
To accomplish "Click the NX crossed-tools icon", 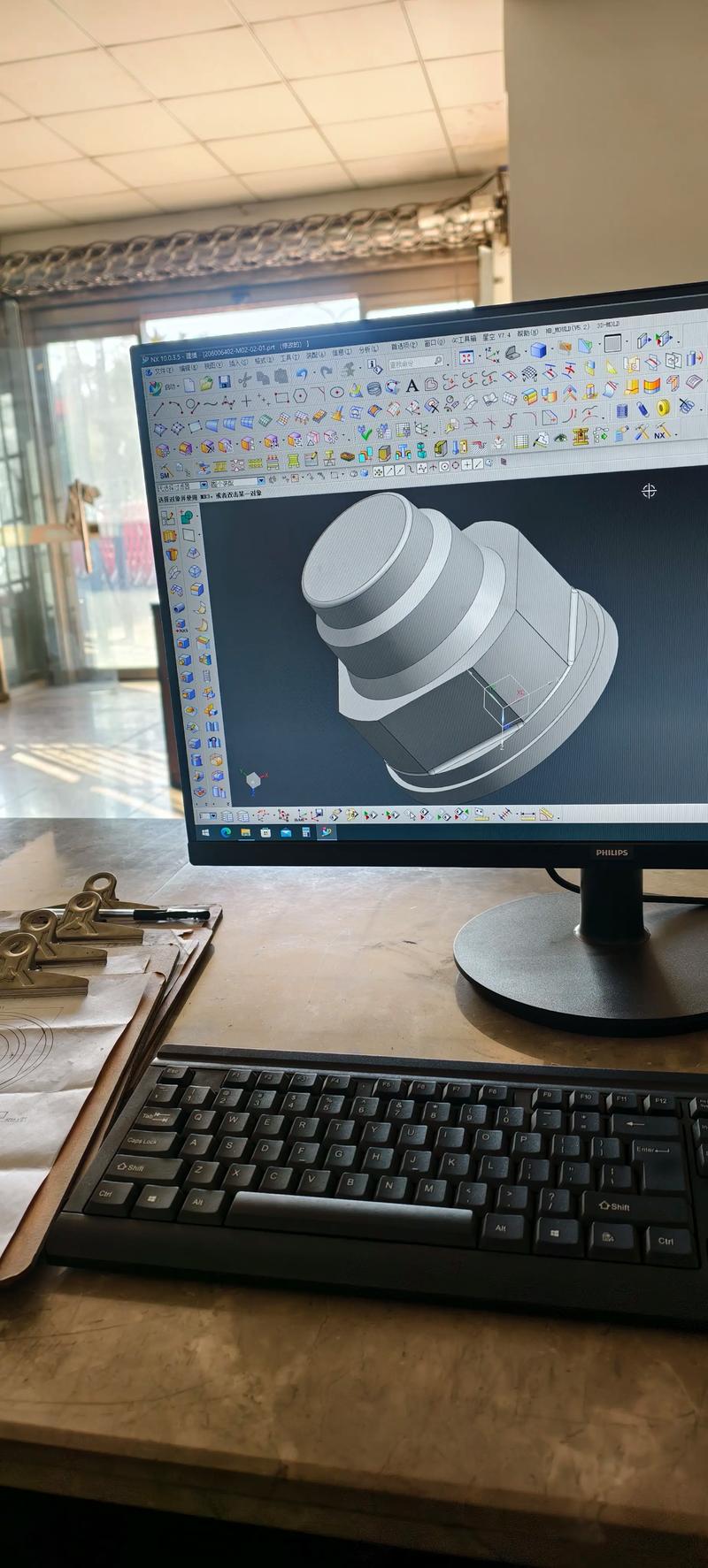I will (662, 432).
